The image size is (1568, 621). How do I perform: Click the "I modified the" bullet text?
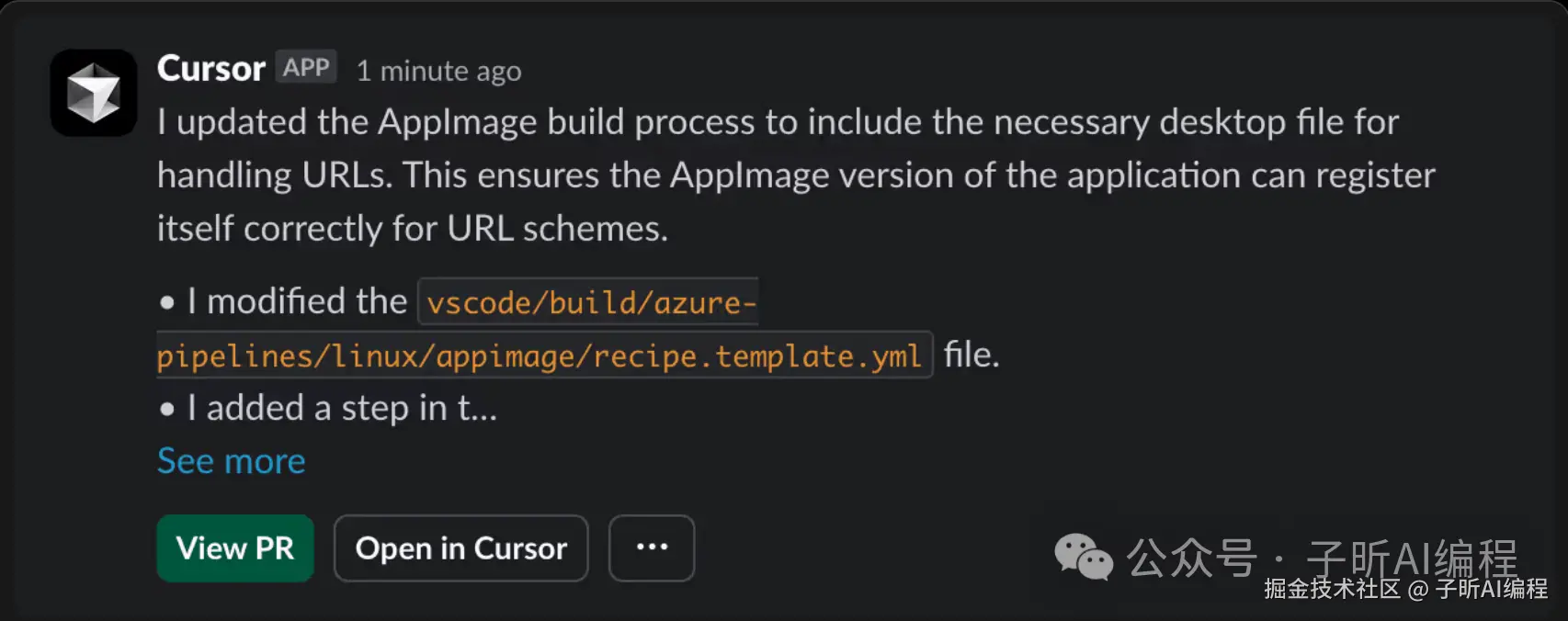click(x=297, y=301)
